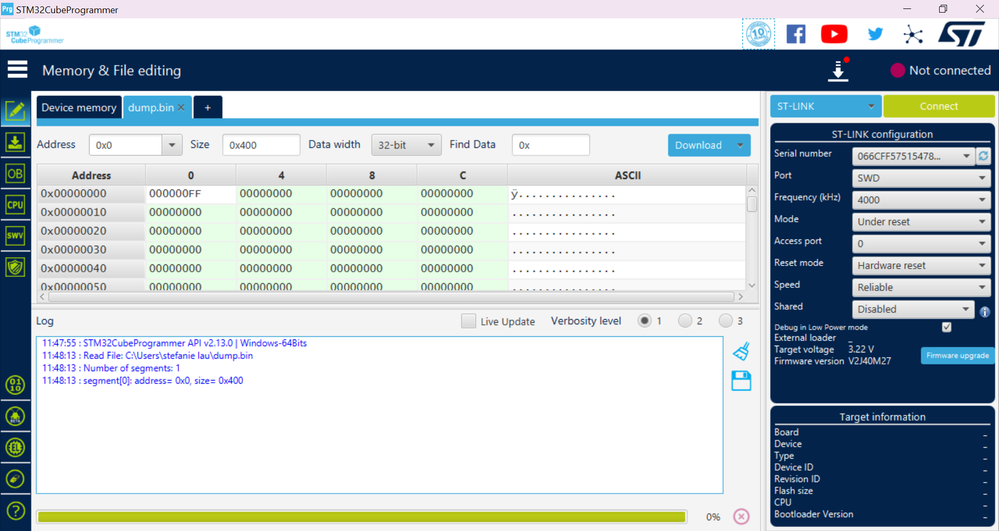Cancel operation with progress X icon

[741, 516]
